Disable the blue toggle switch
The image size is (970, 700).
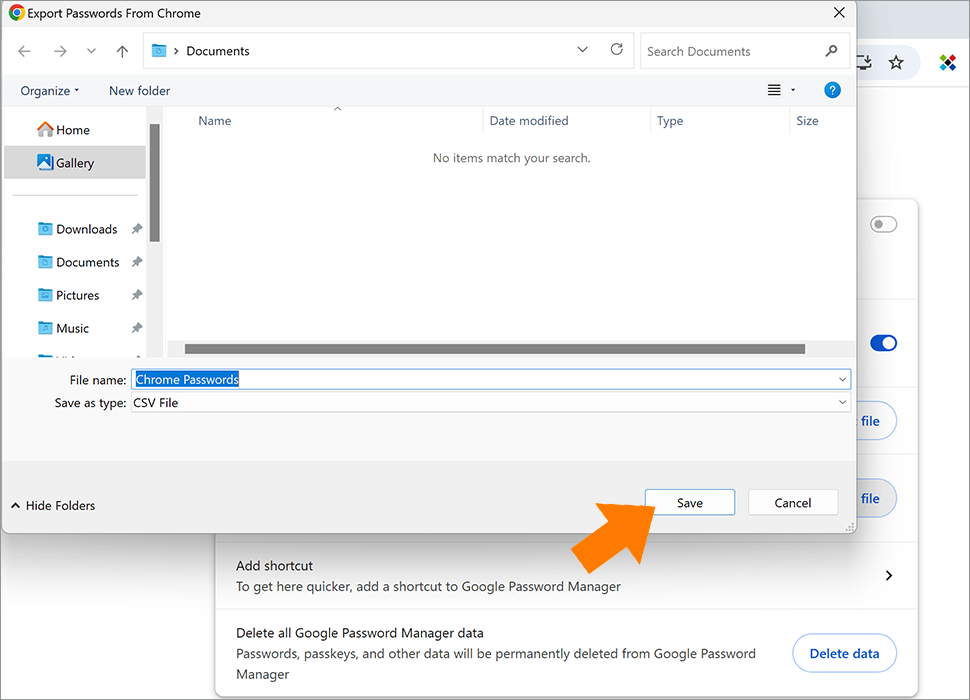tap(883, 343)
